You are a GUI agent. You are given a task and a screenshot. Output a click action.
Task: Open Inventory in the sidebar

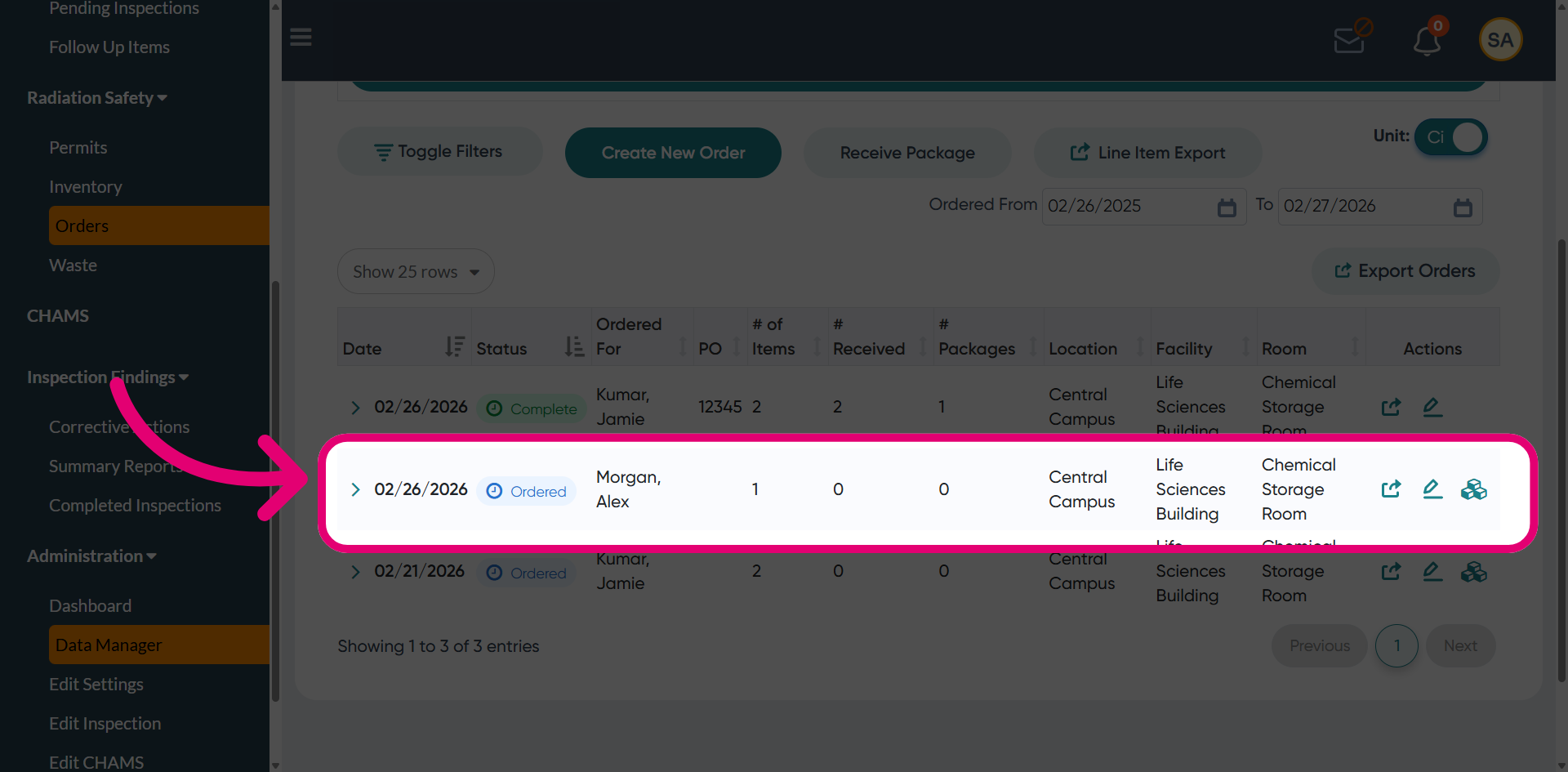[86, 187]
